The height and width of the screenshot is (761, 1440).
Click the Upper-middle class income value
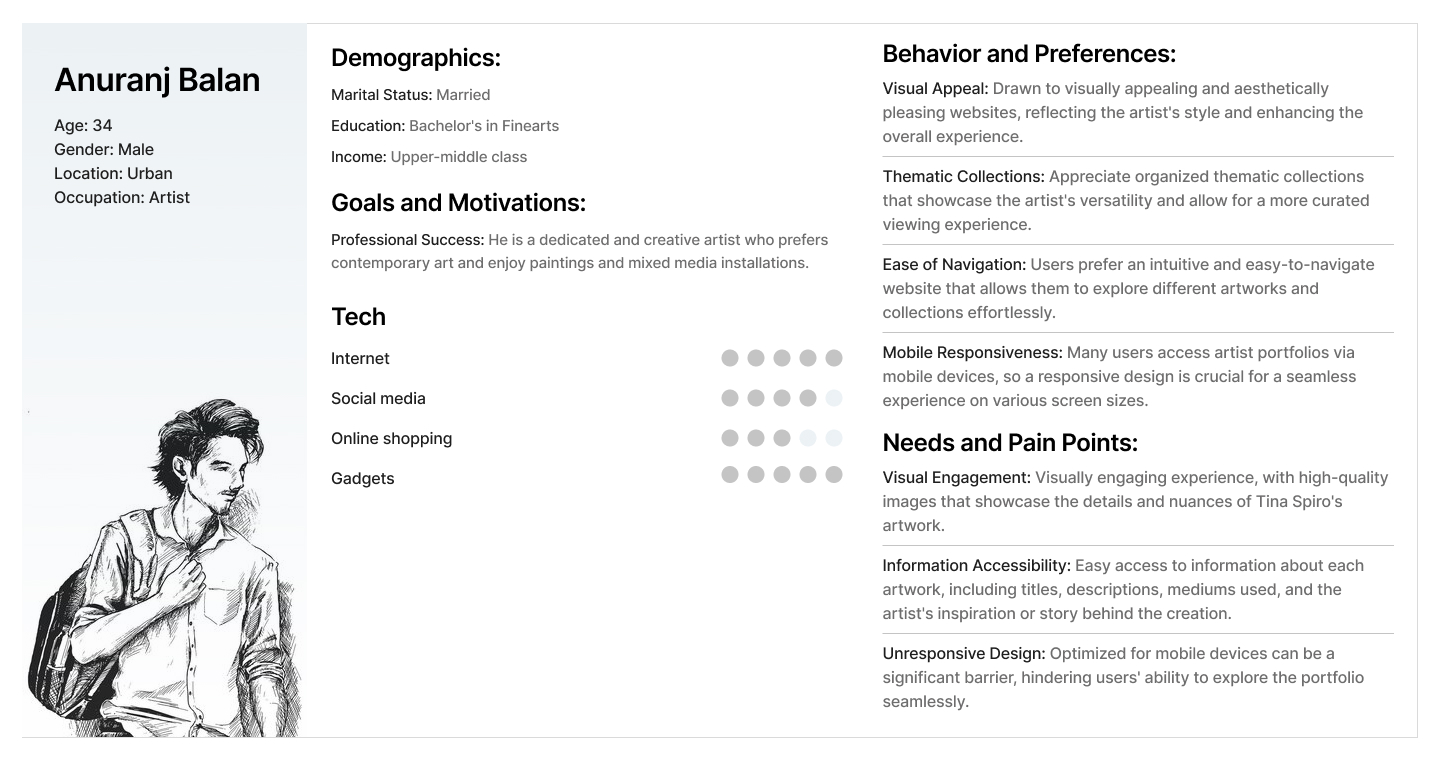pos(458,157)
